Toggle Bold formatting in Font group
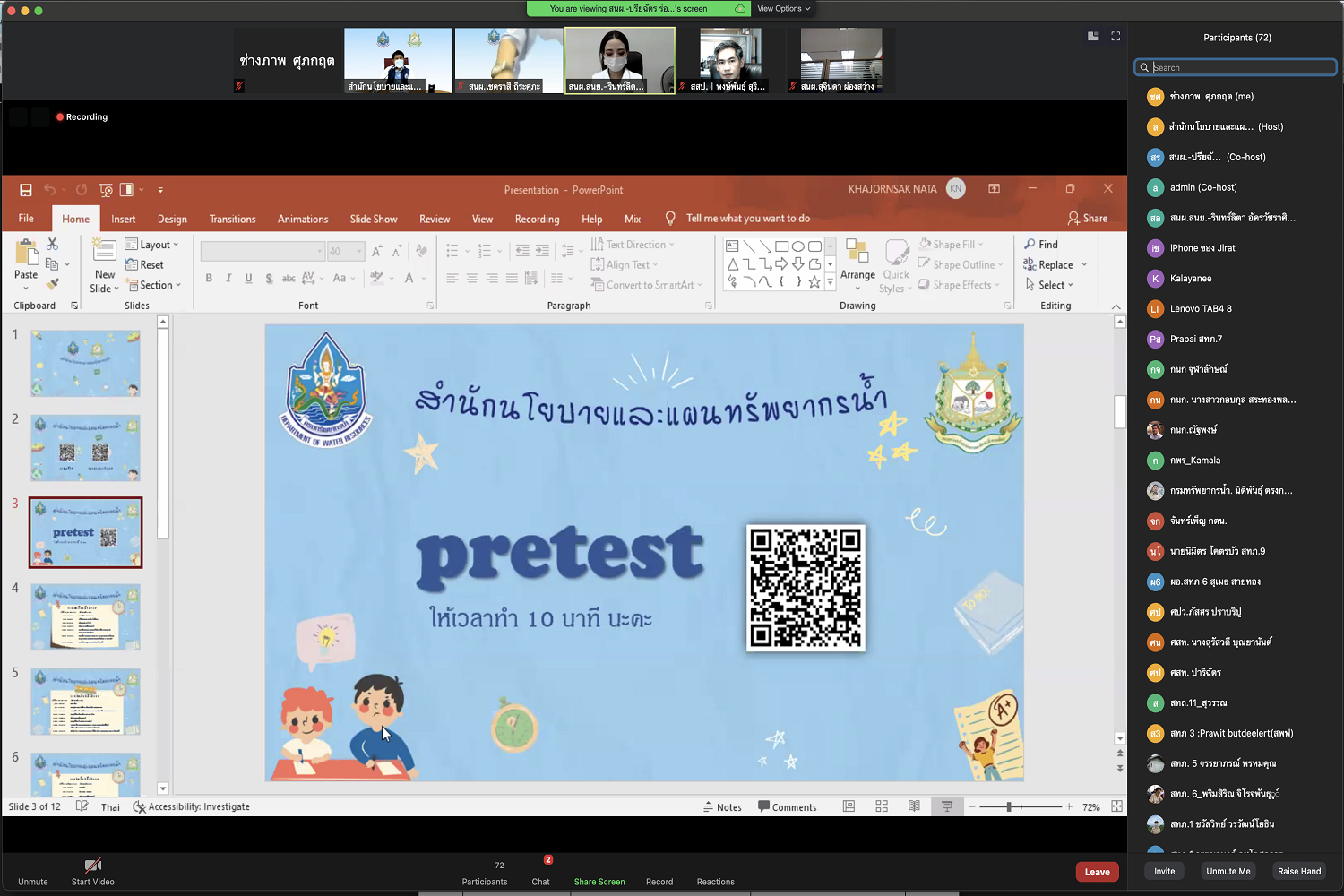The image size is (1344, 896). [x=209, y=279]
